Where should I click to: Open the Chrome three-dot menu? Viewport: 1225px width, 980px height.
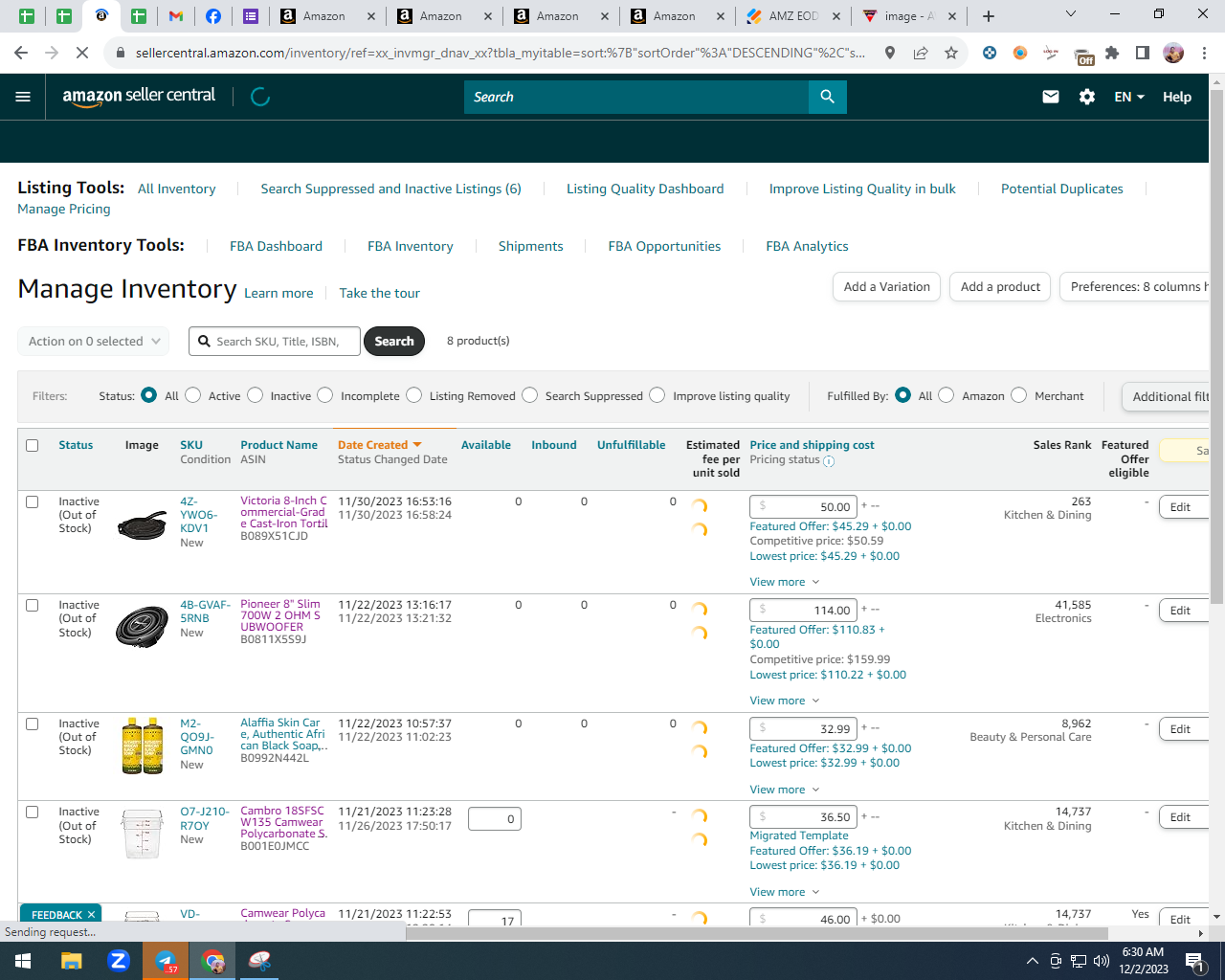(x=1205, y=53)
